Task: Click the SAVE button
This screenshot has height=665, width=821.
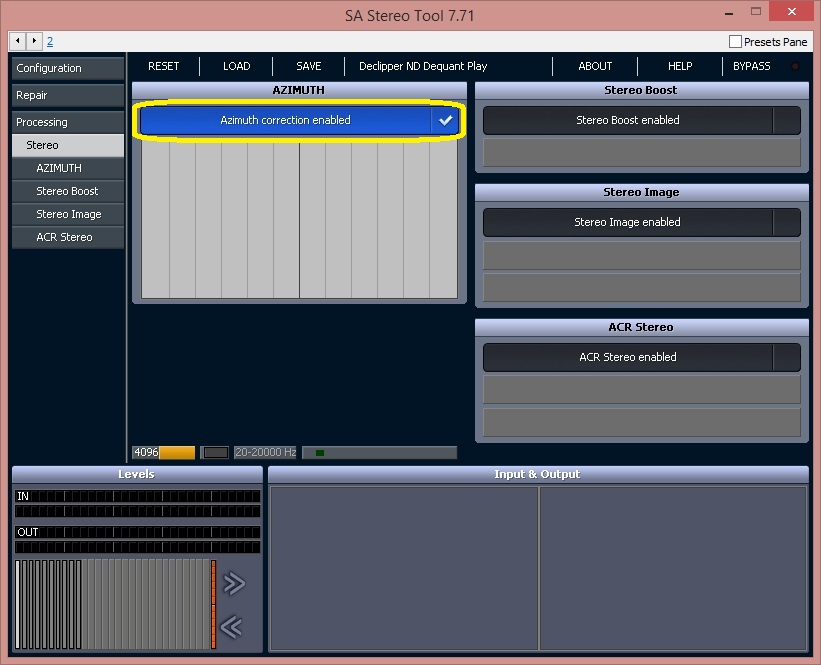Action: [308, 66]
